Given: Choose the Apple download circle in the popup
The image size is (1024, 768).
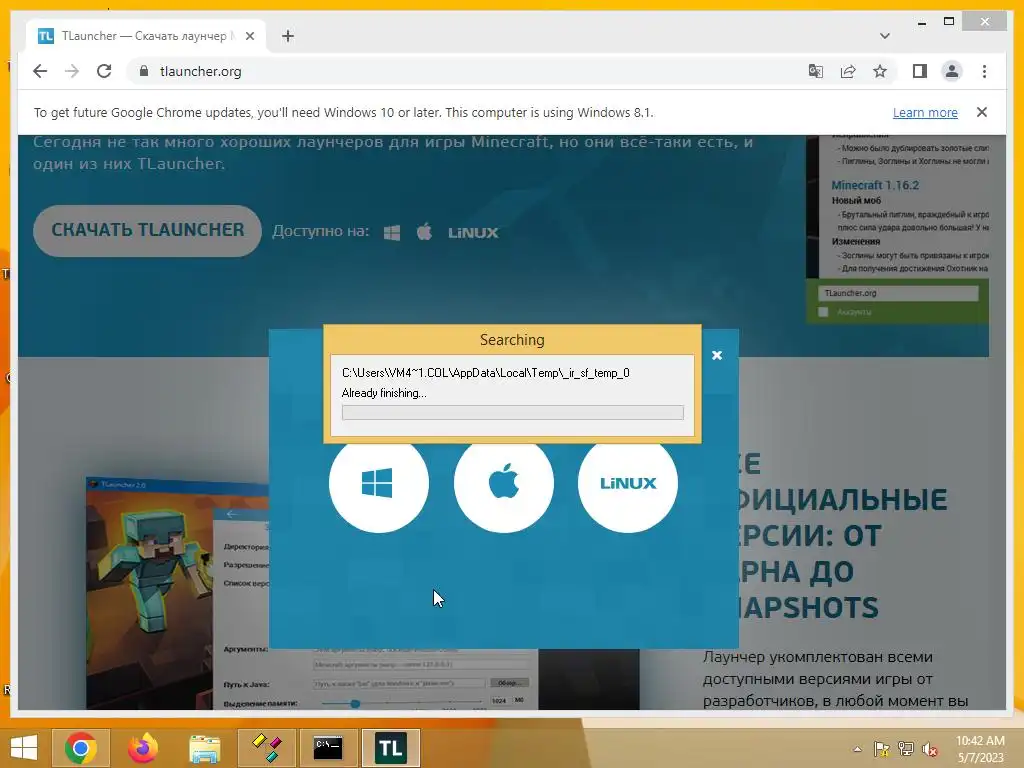Looking at the screenshot, I should click(504, 483).
